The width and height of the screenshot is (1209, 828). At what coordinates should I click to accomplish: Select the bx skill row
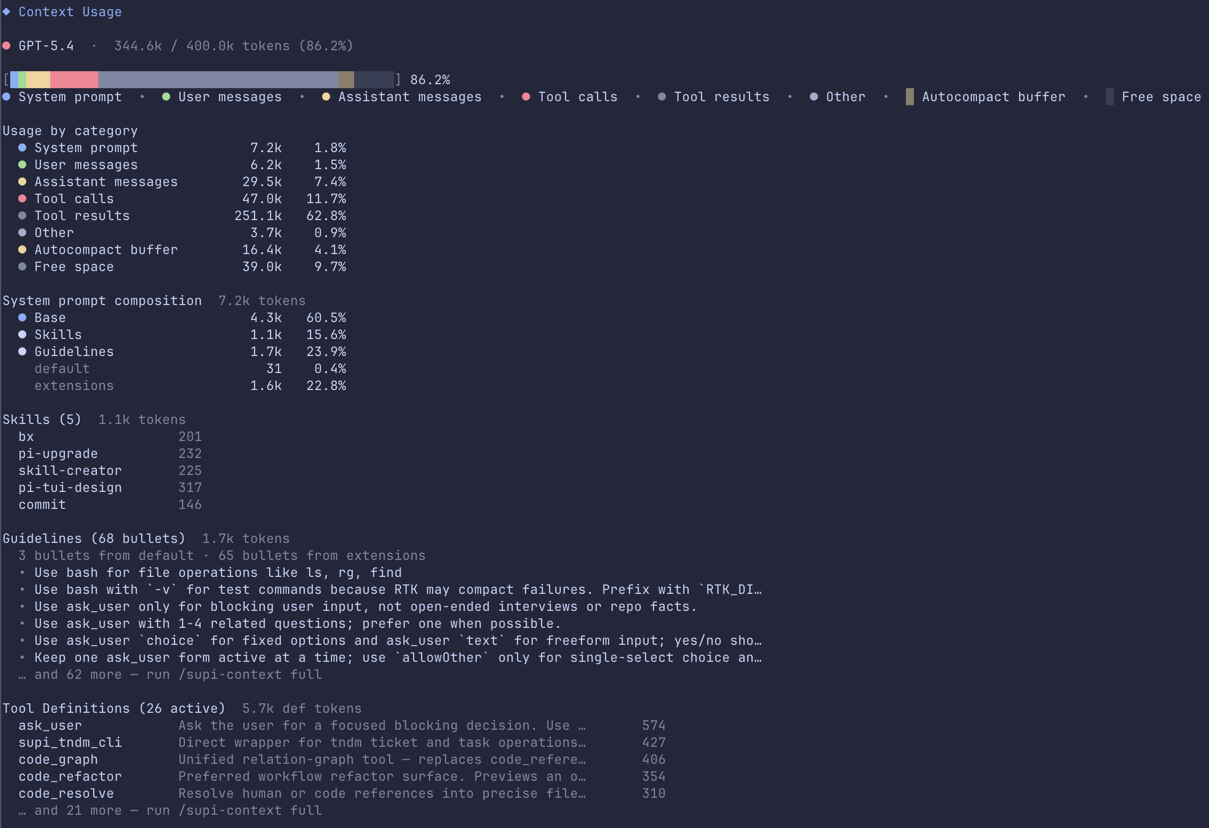(110, 437)
